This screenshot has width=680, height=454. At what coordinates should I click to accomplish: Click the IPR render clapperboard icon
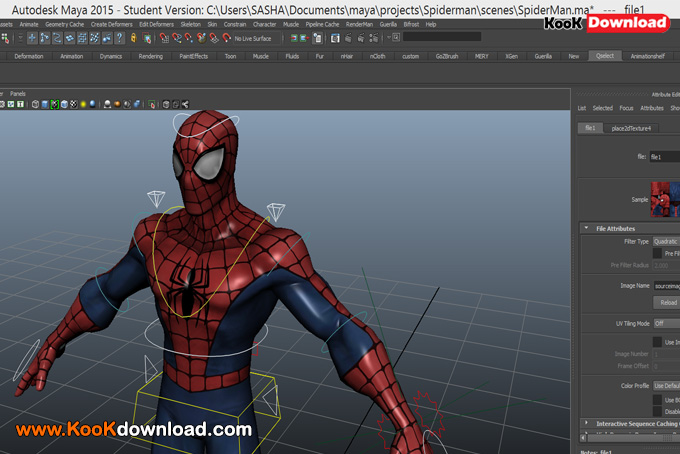coord(361,39)
